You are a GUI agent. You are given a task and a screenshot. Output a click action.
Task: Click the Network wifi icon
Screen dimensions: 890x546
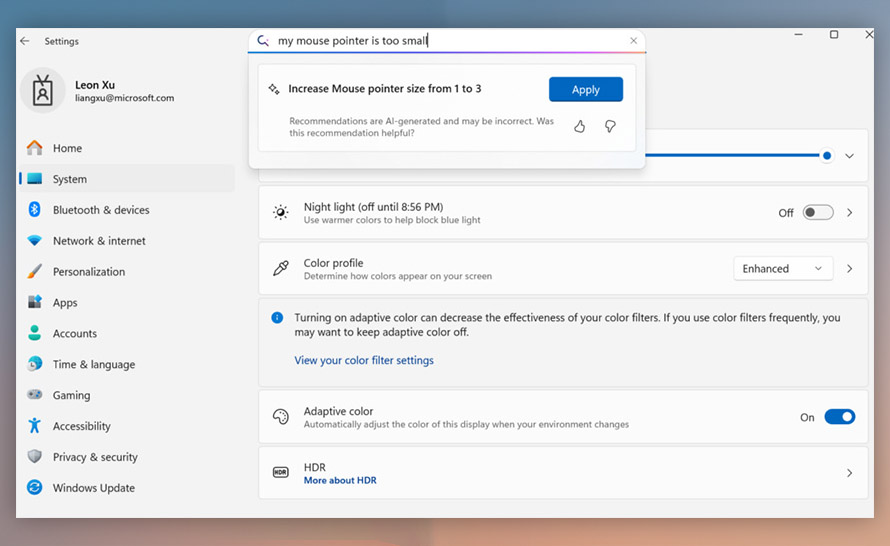35,241
